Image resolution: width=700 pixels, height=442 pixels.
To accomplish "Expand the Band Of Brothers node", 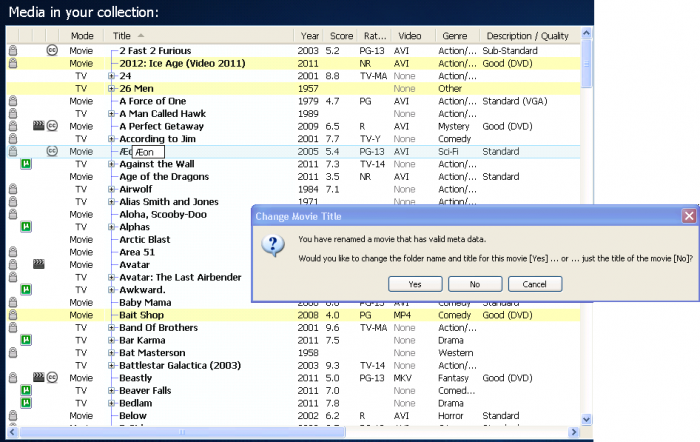I will (x=111, y=327).
